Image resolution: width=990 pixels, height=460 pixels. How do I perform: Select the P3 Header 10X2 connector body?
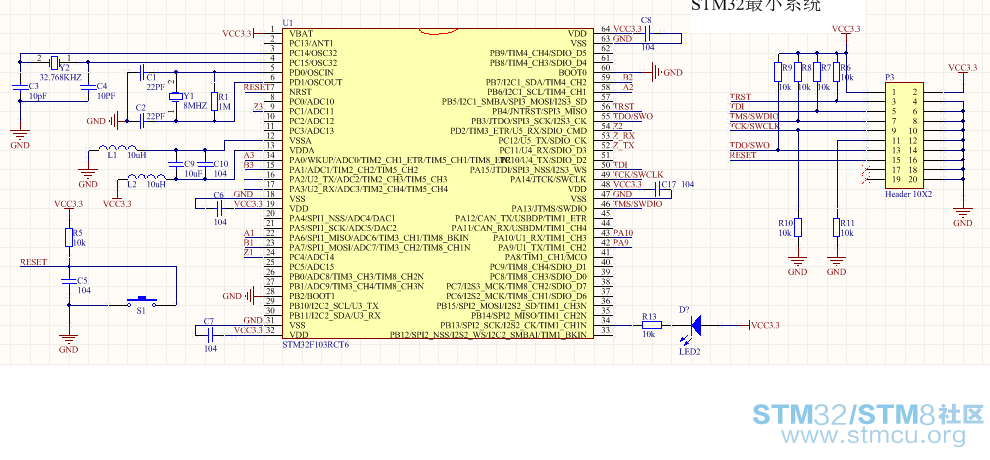point(904,135)
